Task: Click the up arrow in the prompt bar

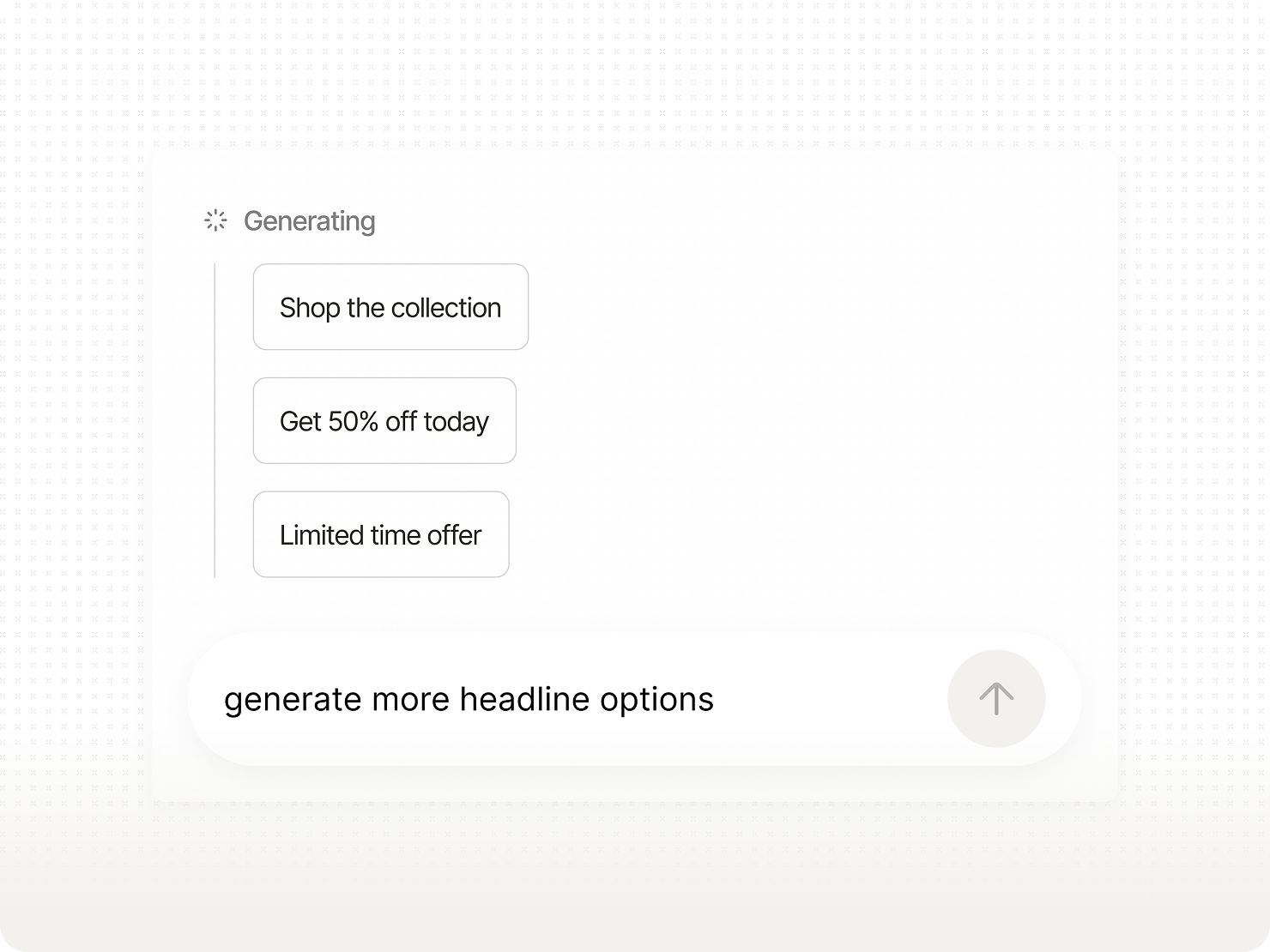Action: coord(996,699)
